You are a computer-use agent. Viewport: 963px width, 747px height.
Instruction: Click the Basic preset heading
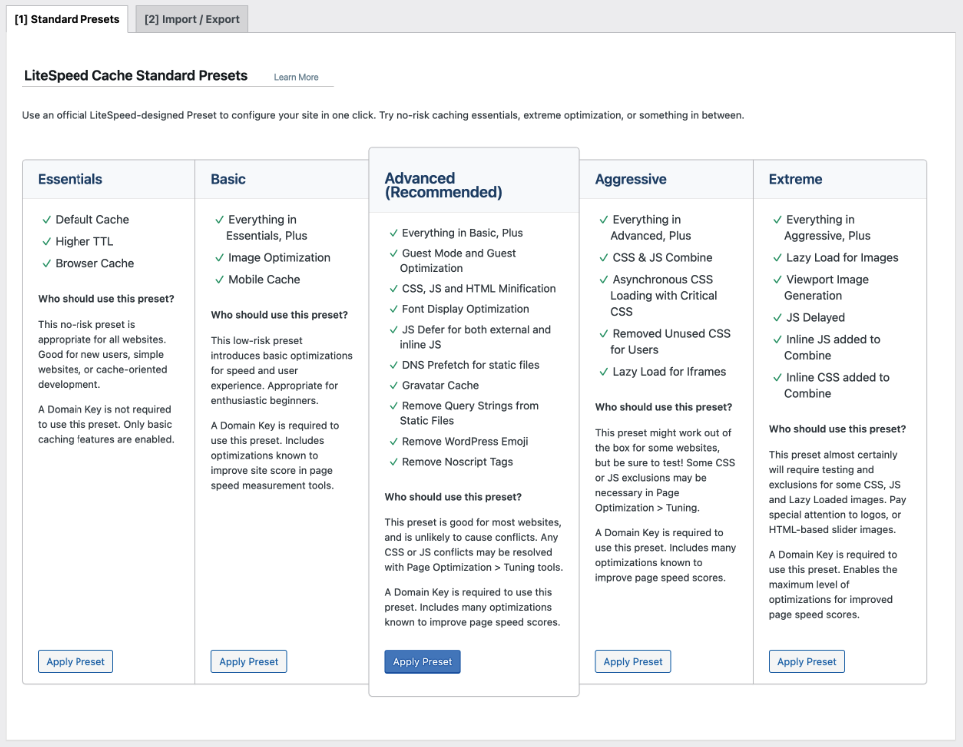click(228, 179)
